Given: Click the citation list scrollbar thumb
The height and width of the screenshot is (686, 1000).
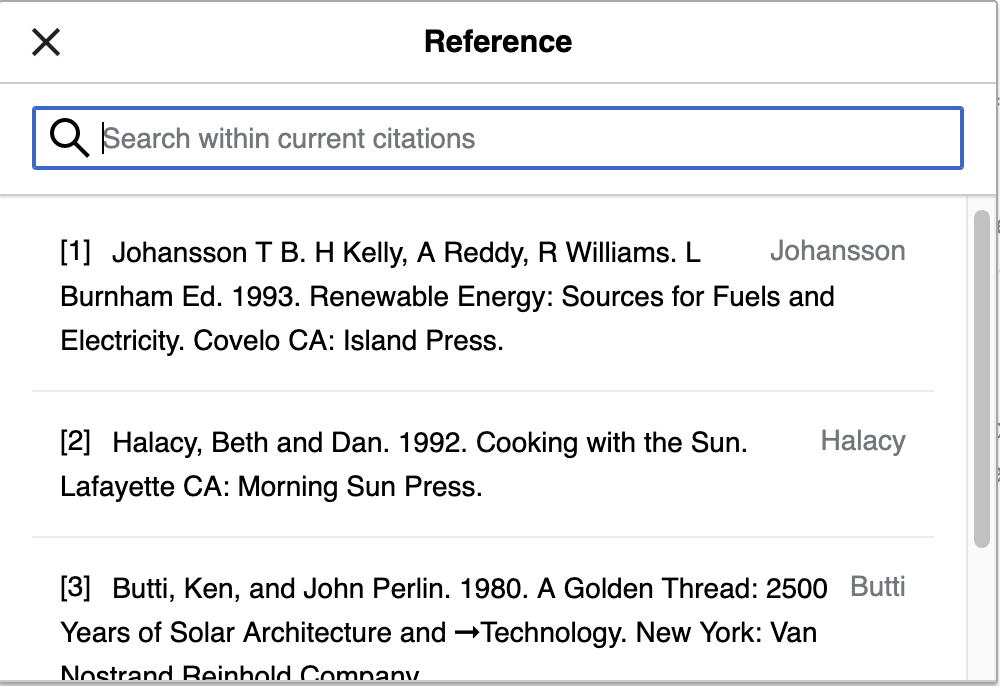Looking at the screenshot, I should click(981, 380).
